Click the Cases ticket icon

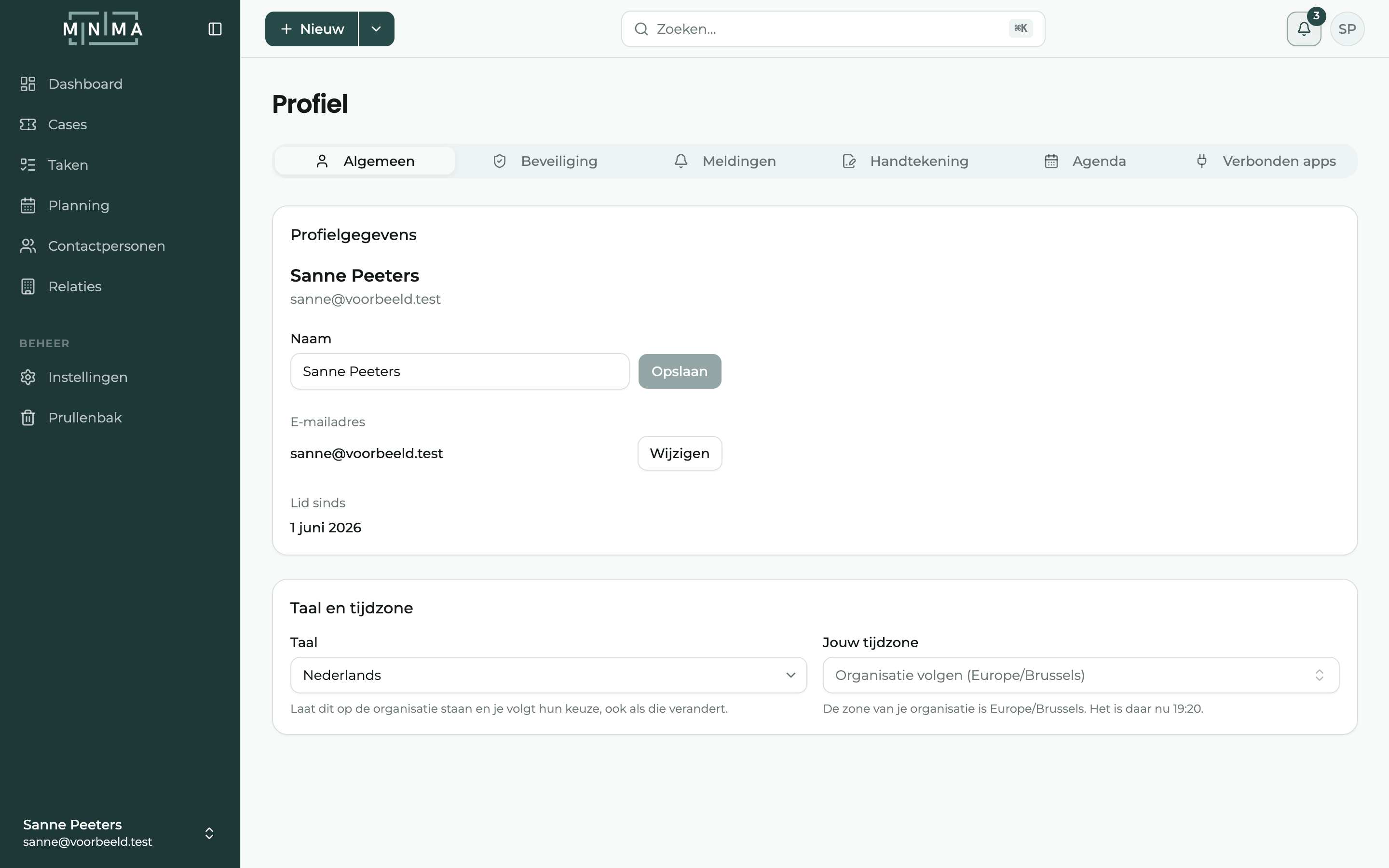(x=27, y=124)
